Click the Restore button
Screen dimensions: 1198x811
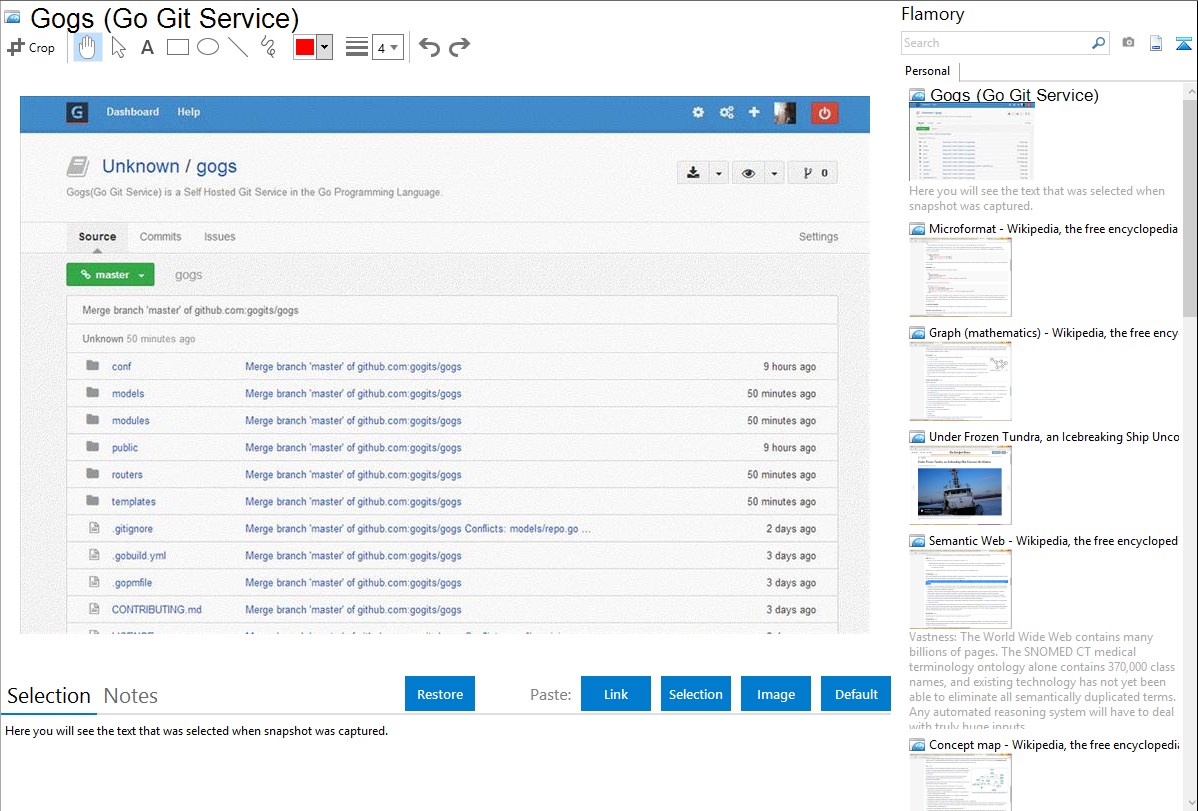tap(440, 694)
